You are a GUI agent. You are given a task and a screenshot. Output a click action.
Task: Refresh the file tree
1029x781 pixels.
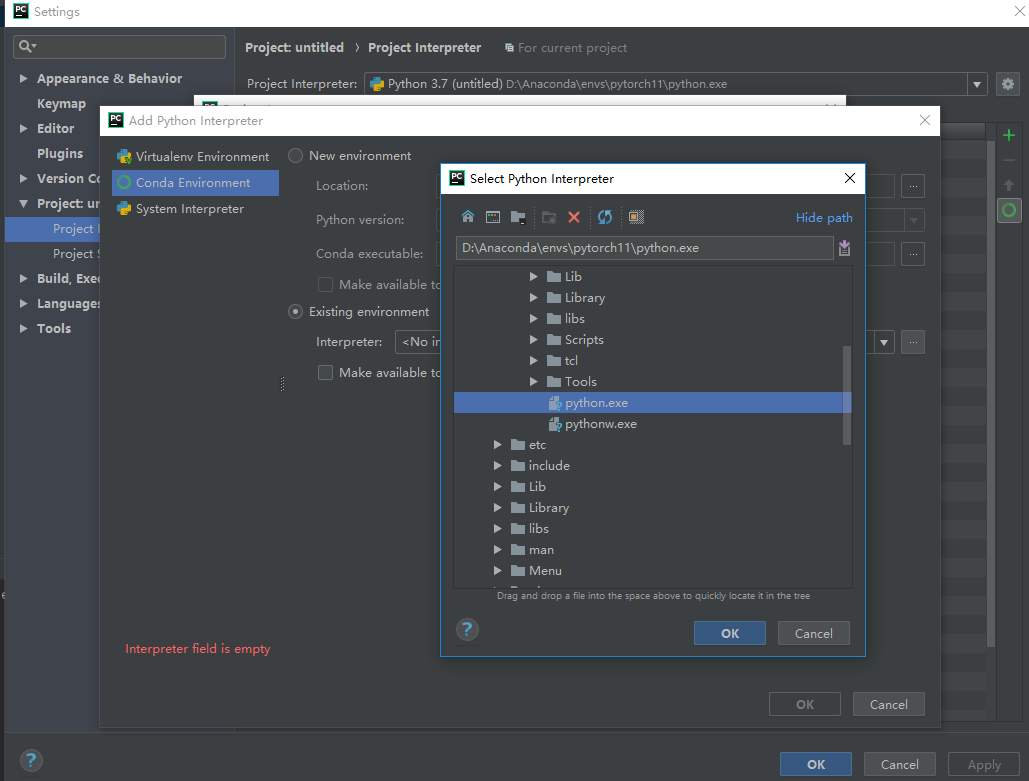click(605, 217)
